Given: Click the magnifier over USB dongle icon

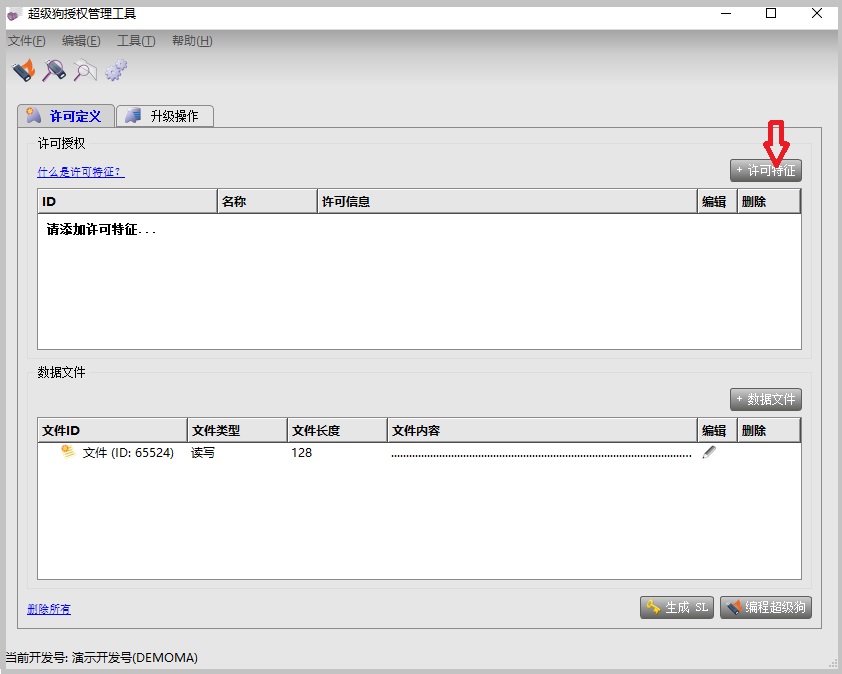Looking at the screenshot, I should (54, 70).
